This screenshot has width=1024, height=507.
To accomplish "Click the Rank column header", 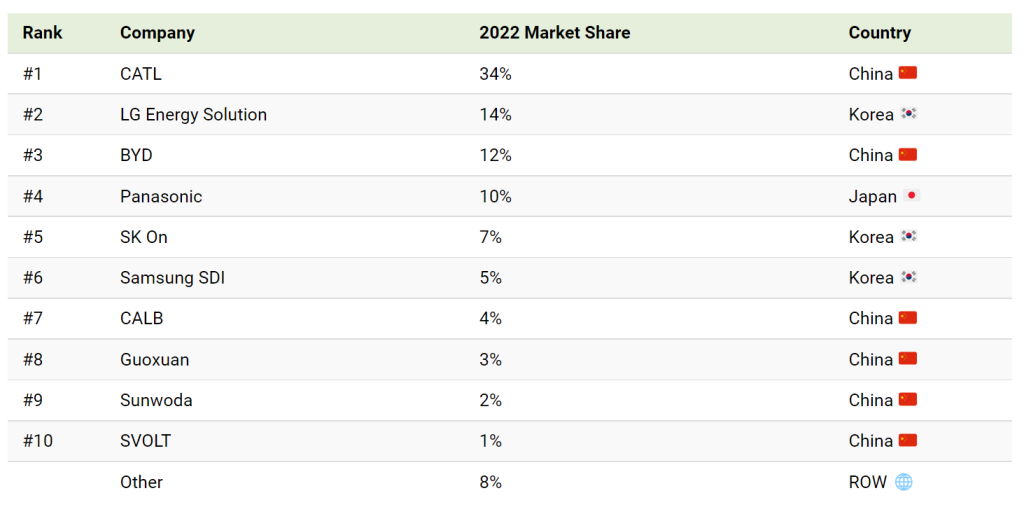I will [x=42, y=33].
